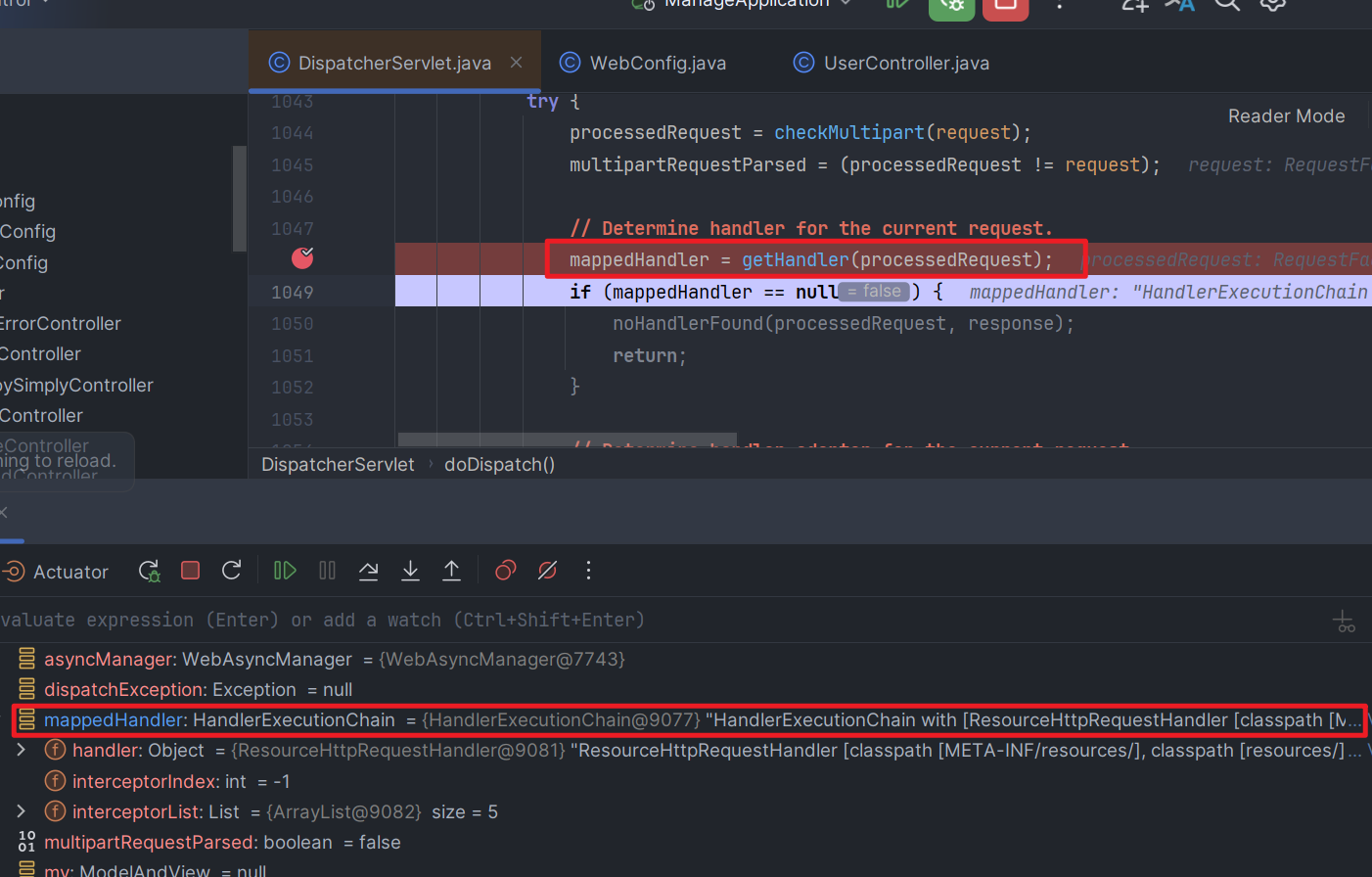Open debugger toolbar more options menu
The image size is (1372, 877).
(x=588, y=571)
